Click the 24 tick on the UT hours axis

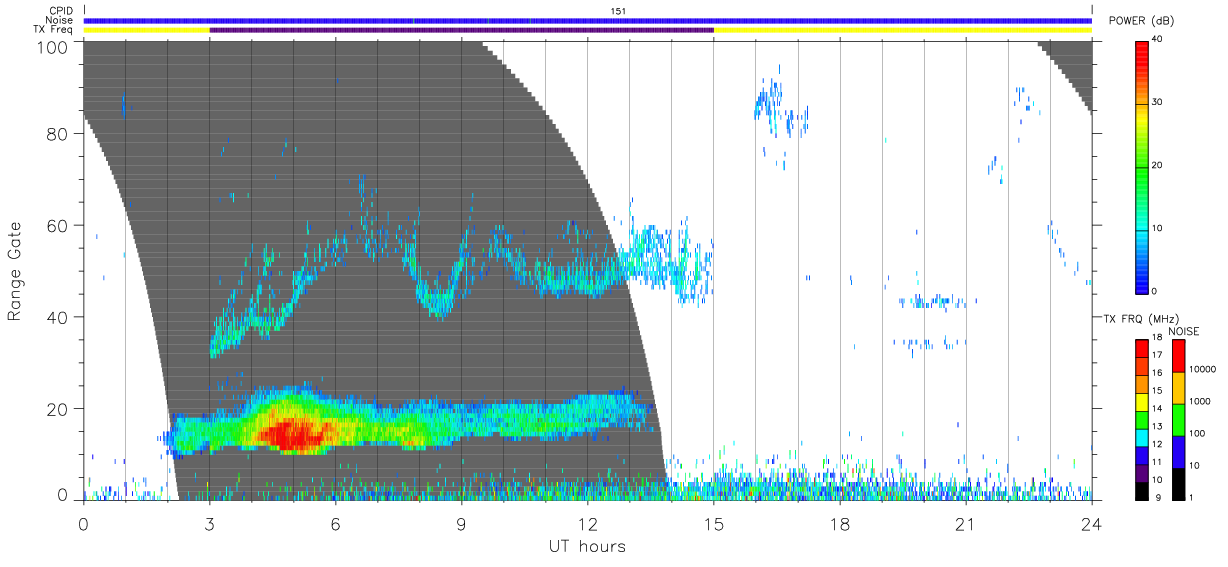pyautogui.click(x=1092, y=523)
